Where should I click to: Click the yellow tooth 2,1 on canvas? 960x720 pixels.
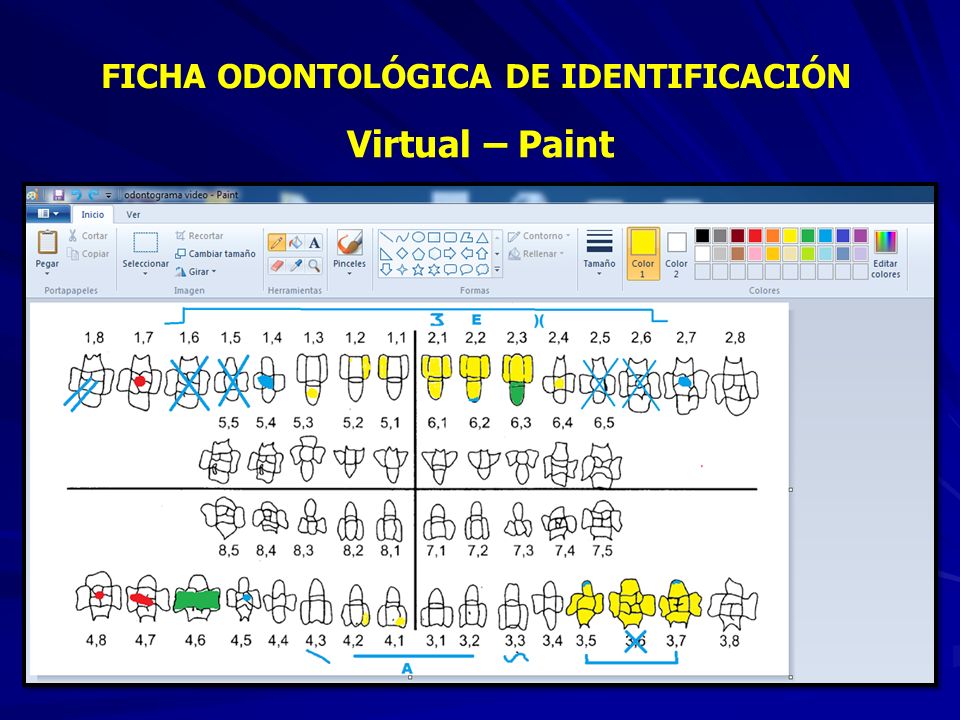436,376
